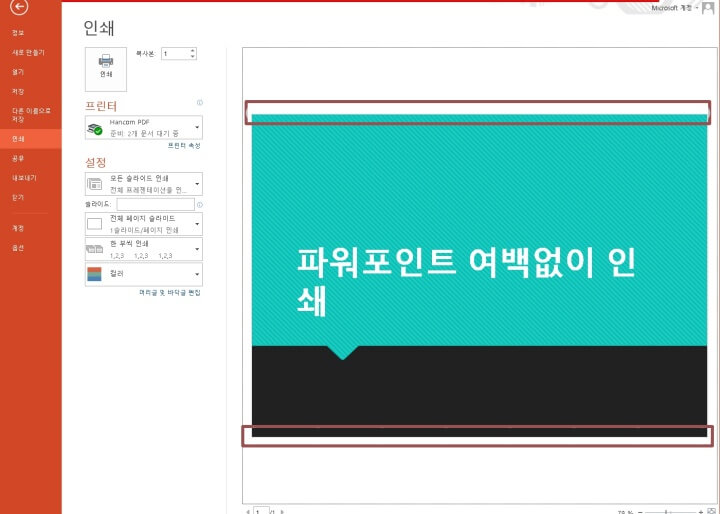This screenshot has width=720, height=514.
Task: Open the 모든 슬라이드 인쇄 dropdown
Action: (144, 184)
